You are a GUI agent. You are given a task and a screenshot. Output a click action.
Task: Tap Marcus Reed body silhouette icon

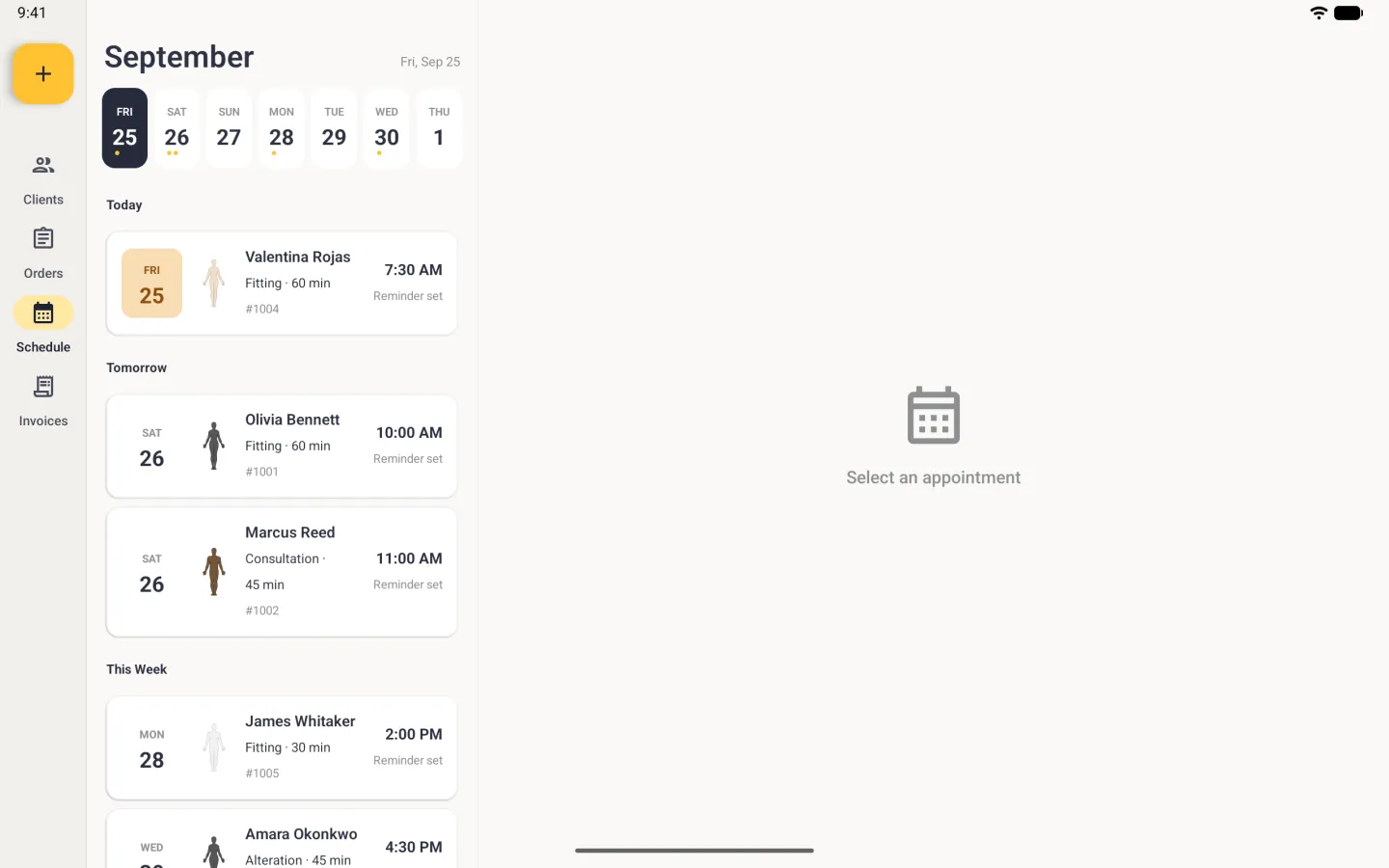click(x=214, y=572)
